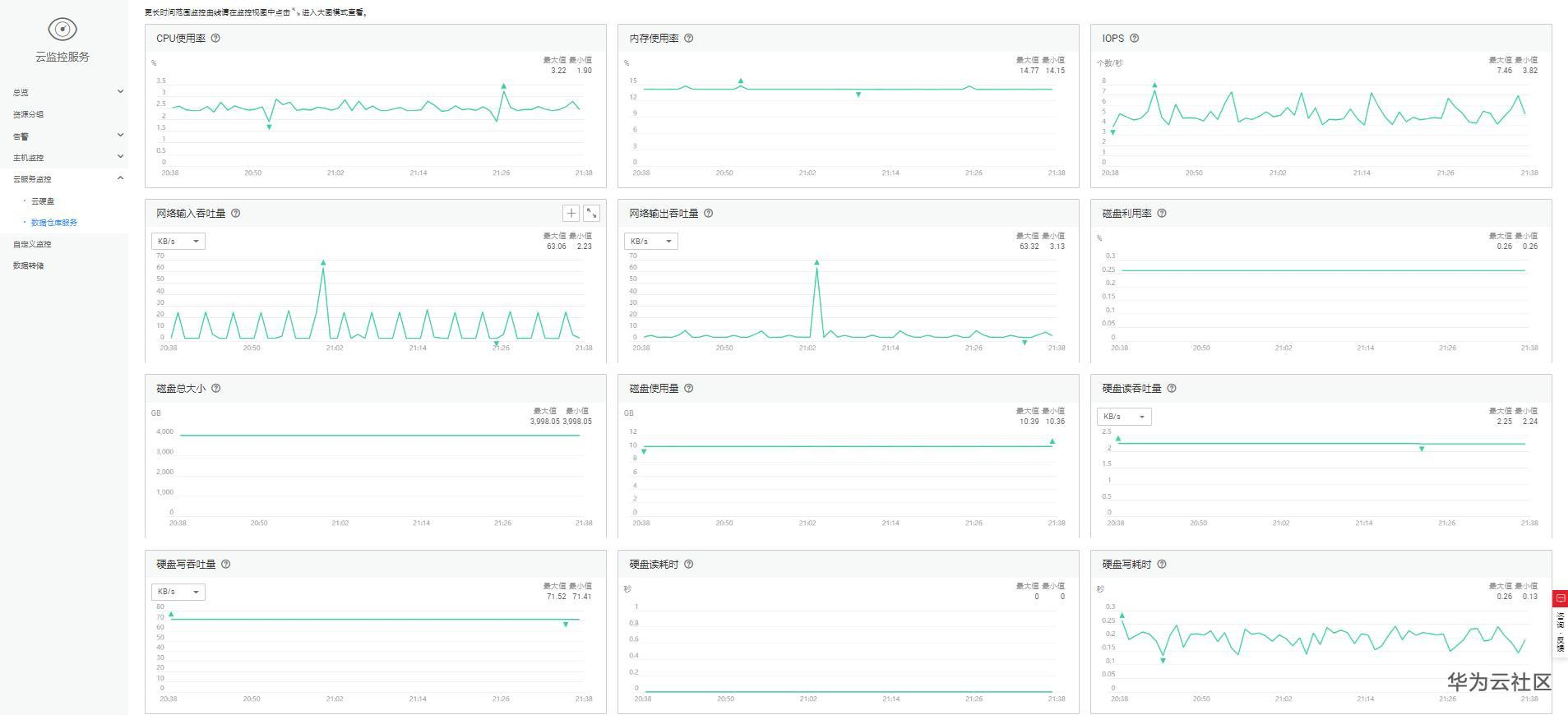This screenshot has height=715, width=1568.
Task: Click the disk read throughput minimum 2.24
Action: coord(1530,422)
